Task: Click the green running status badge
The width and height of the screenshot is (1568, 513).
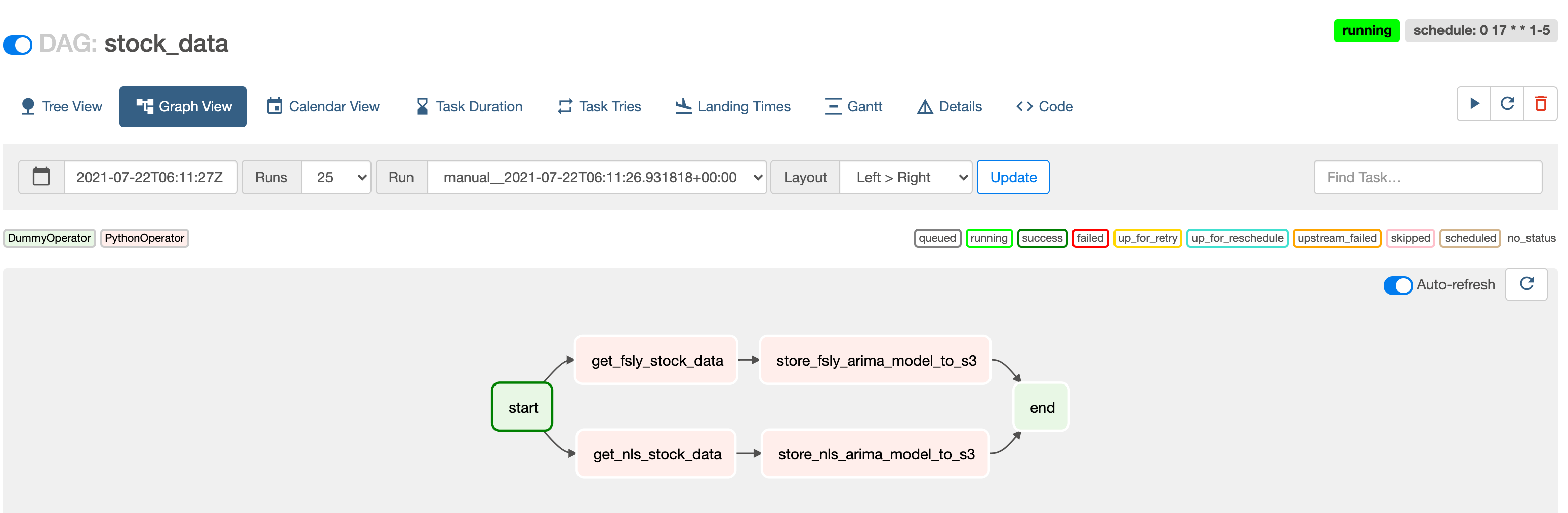Action: (x=1367, y=30)
